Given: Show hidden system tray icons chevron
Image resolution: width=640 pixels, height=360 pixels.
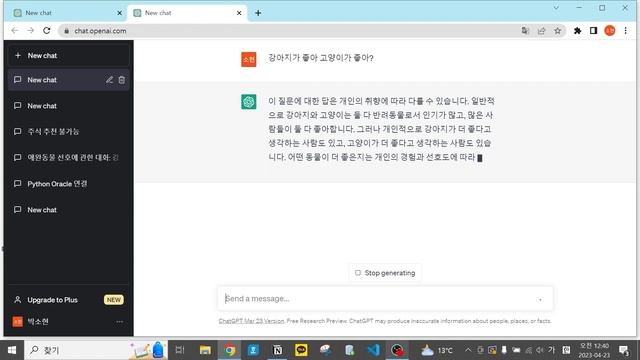Looking at the screenshot, I should (468, 350).
